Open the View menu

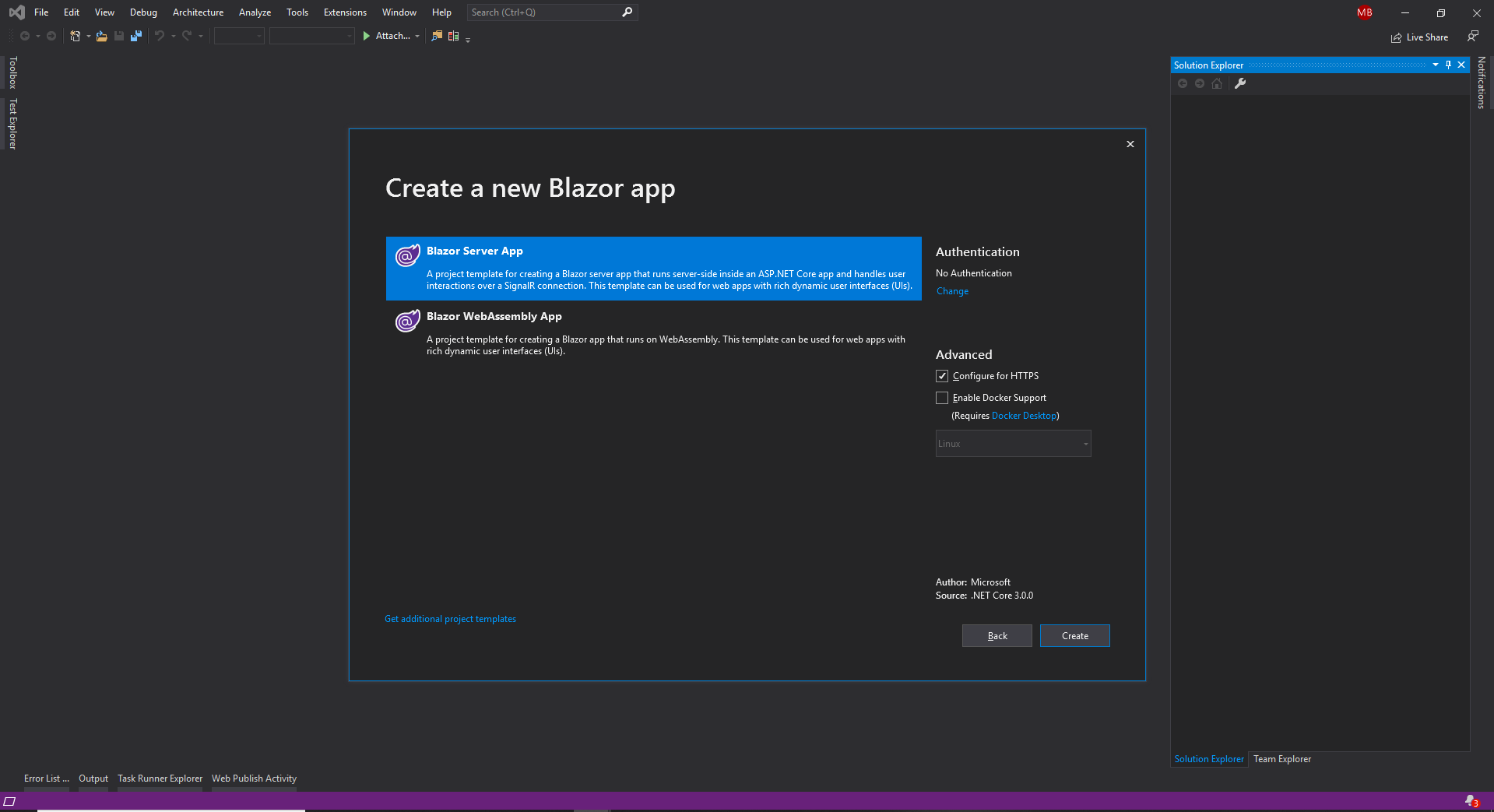click(x=104, y=12)
